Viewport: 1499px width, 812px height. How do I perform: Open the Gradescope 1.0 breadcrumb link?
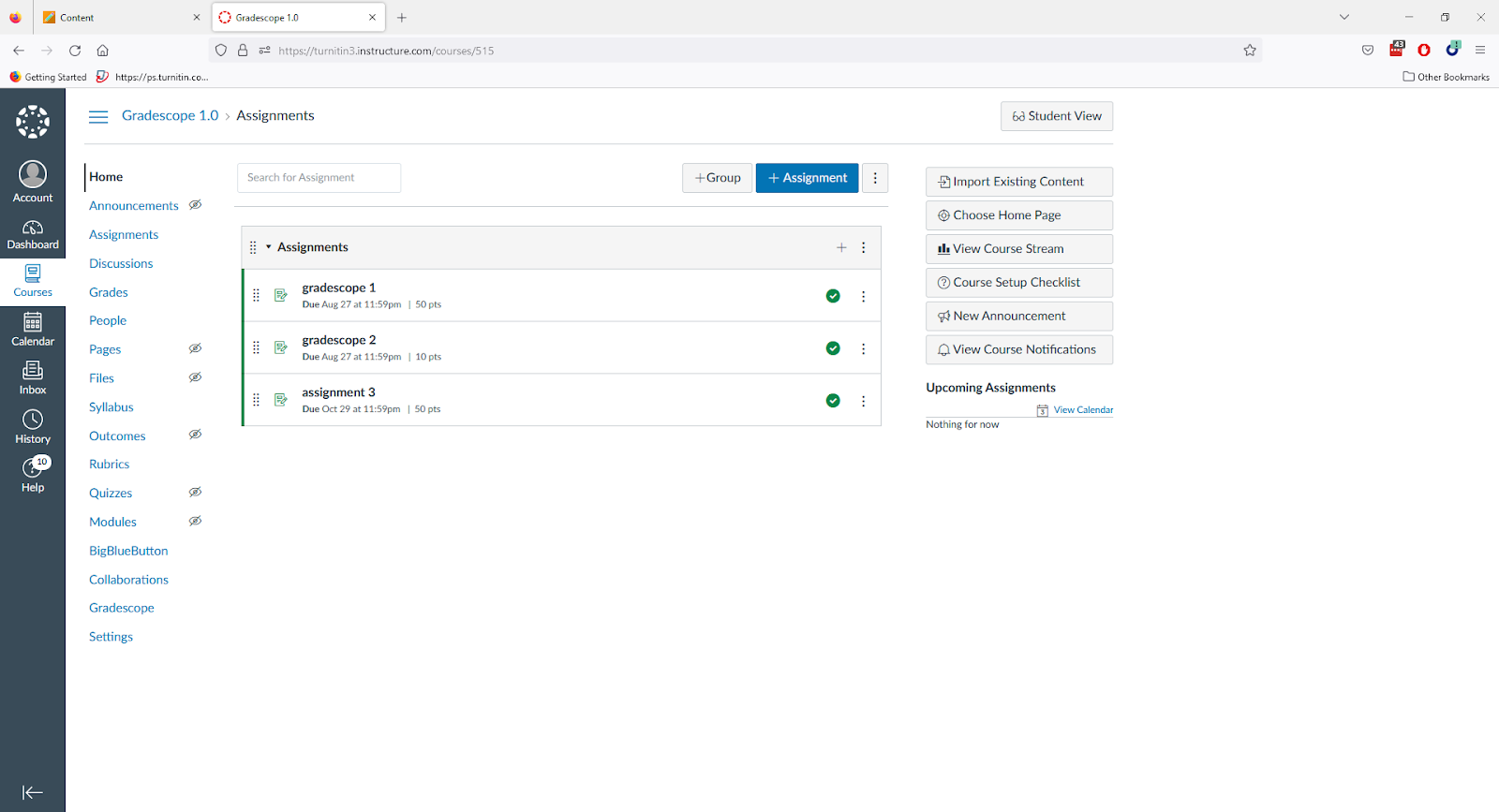(x=170, y=115)
